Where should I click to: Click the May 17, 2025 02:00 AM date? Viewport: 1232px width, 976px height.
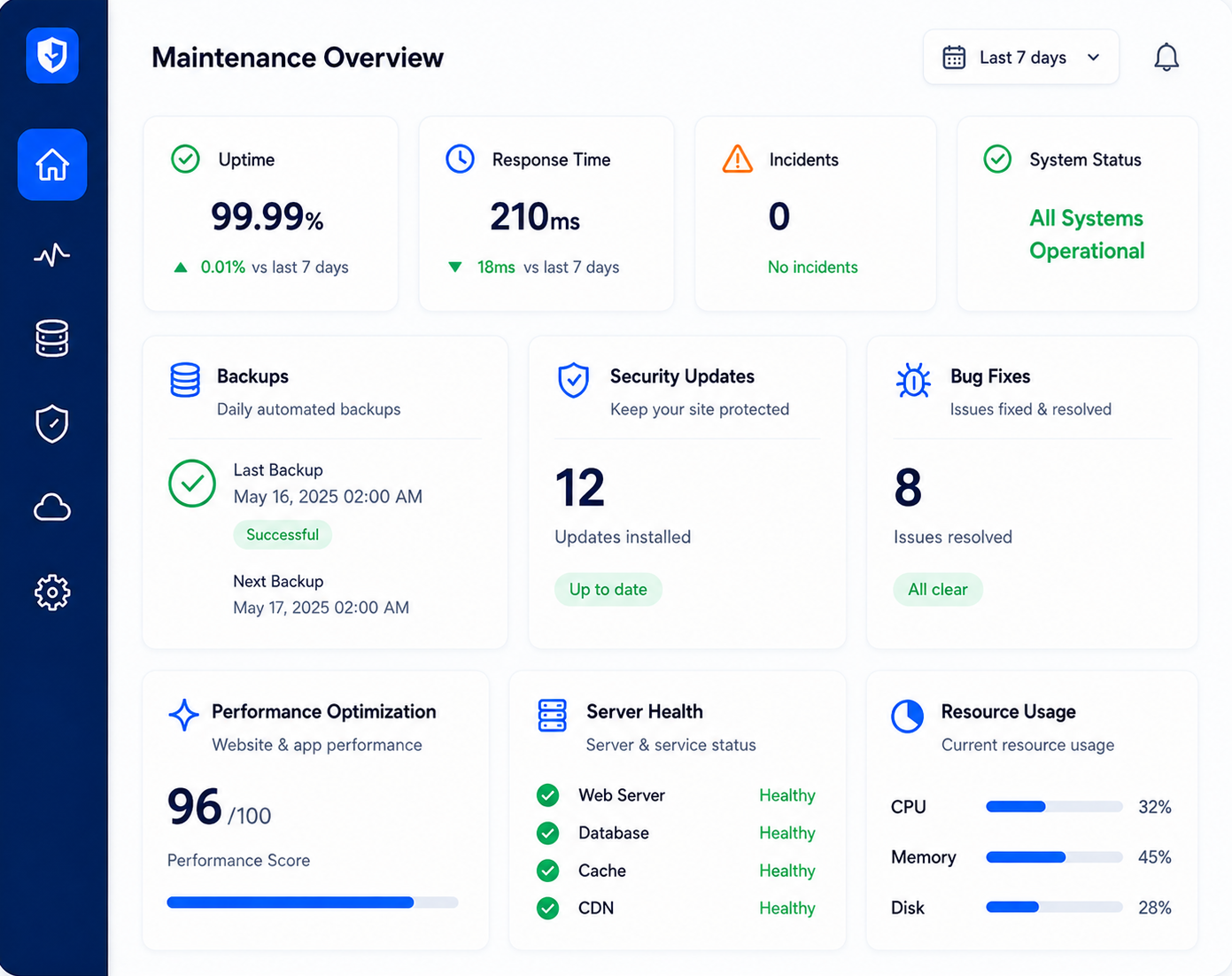tap(321, 608)
